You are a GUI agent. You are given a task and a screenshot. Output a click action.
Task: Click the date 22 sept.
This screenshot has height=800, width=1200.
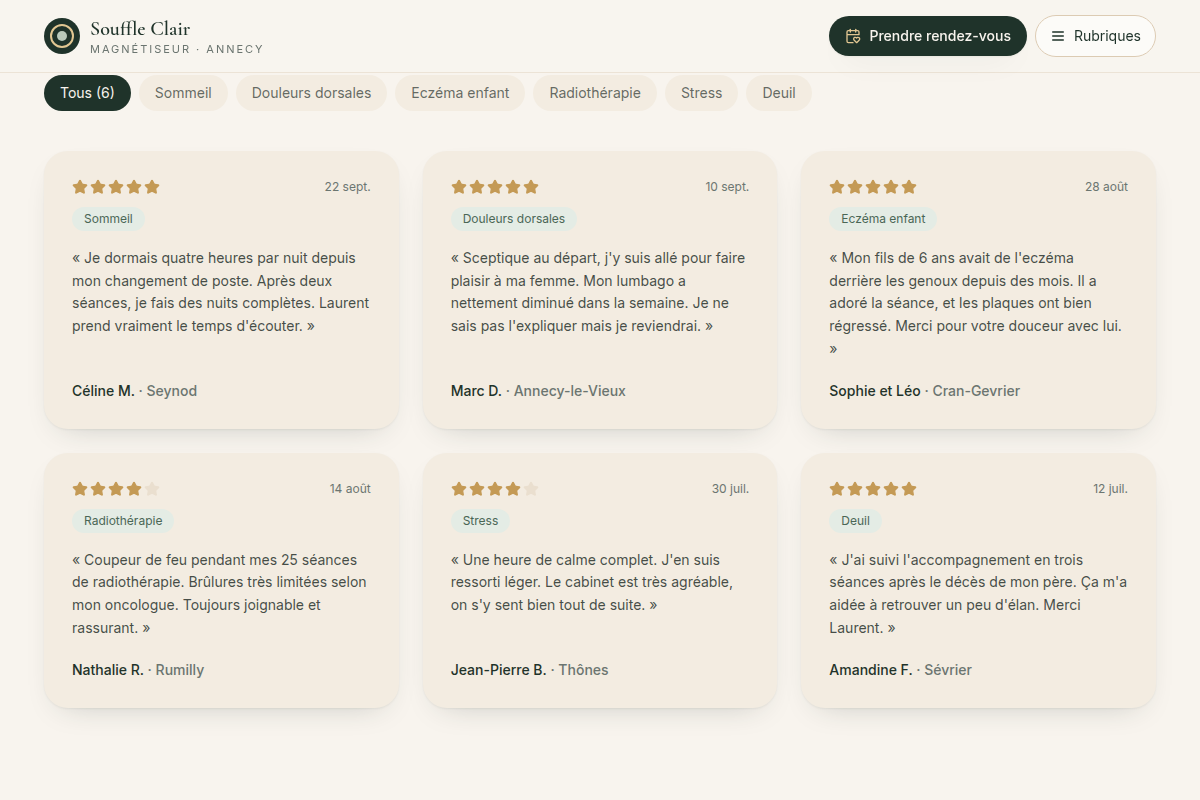pos(348,187)
